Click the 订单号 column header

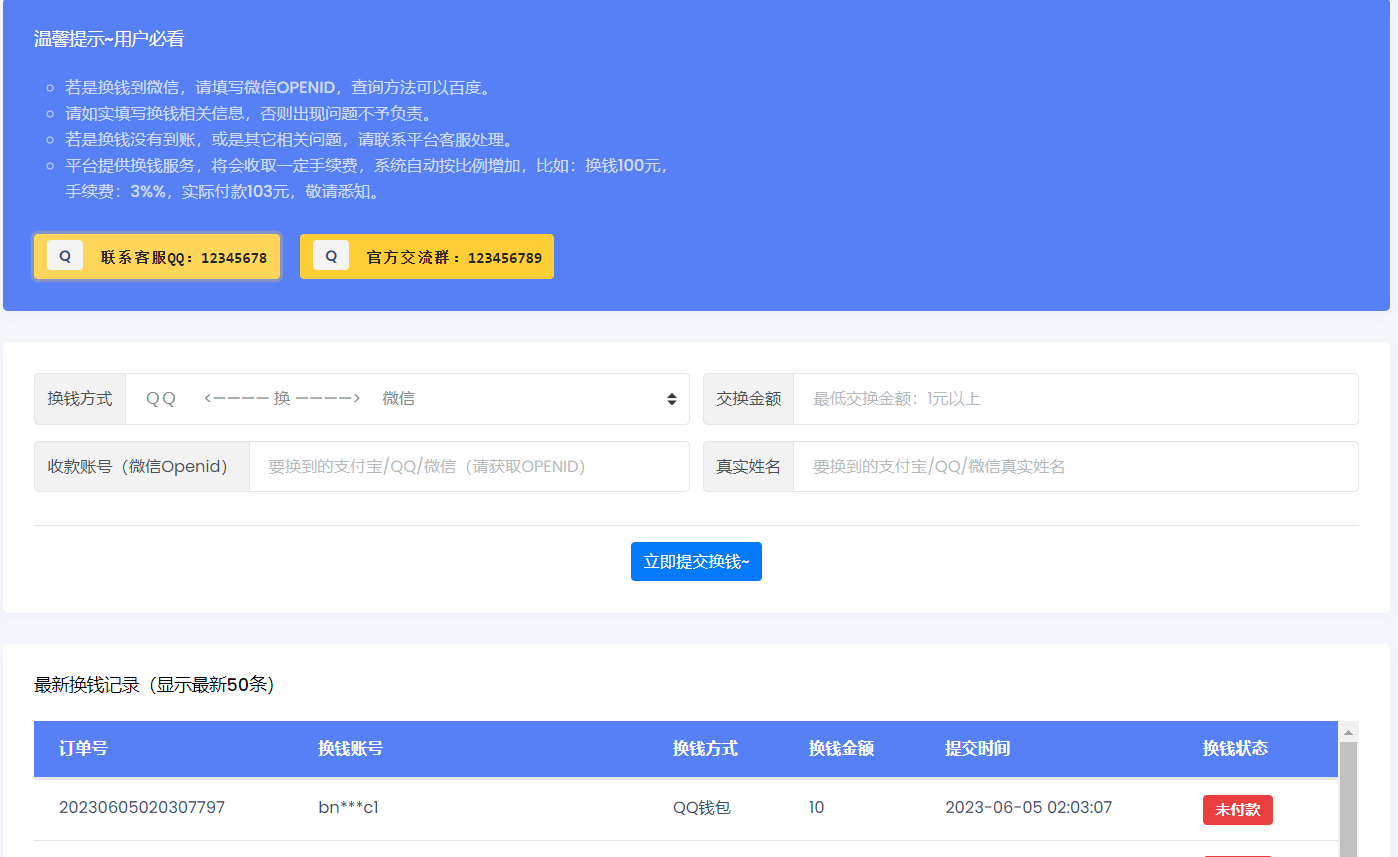[83, 749]
